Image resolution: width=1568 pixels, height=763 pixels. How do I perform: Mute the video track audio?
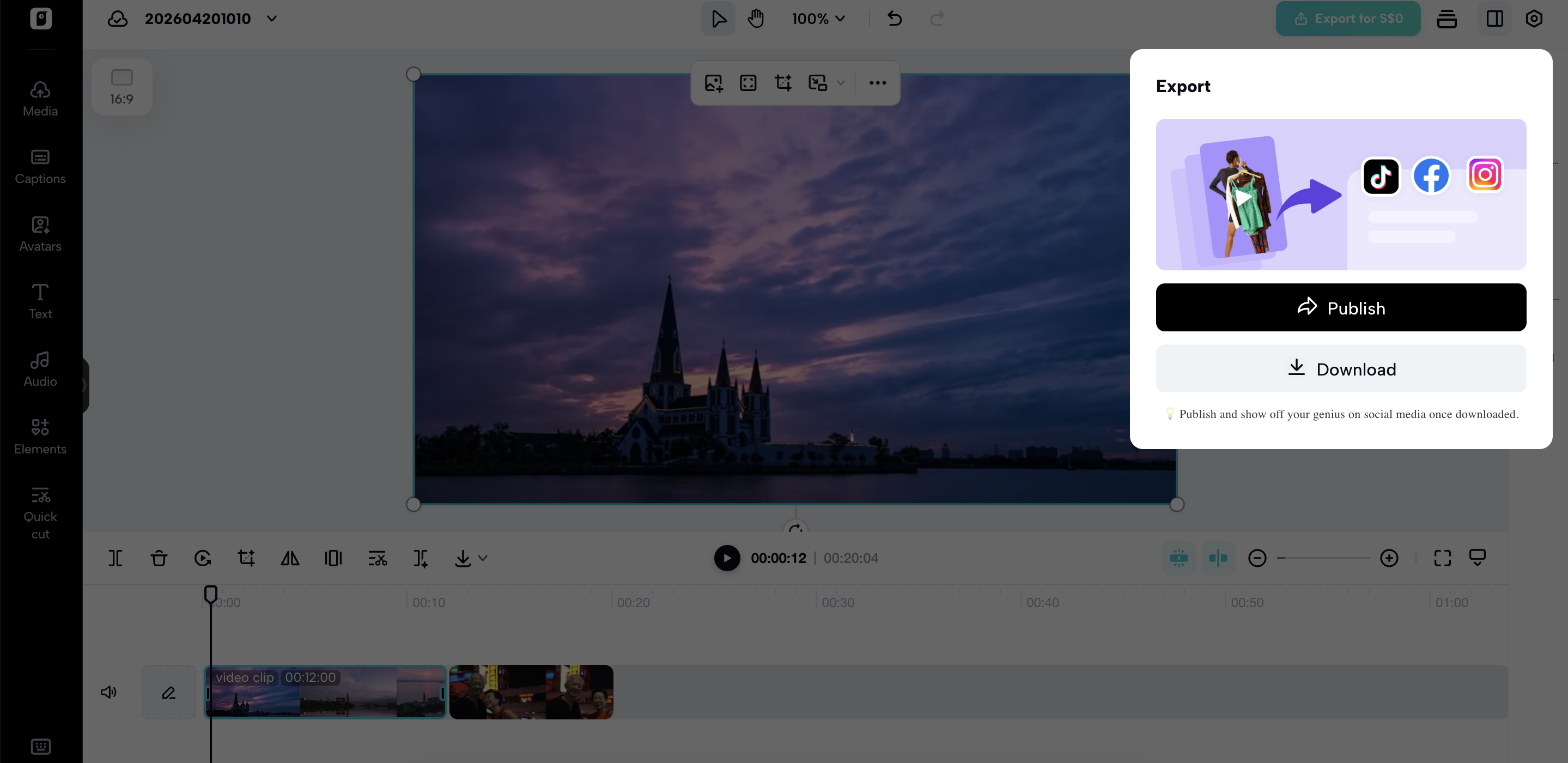[x=109, y=691]
